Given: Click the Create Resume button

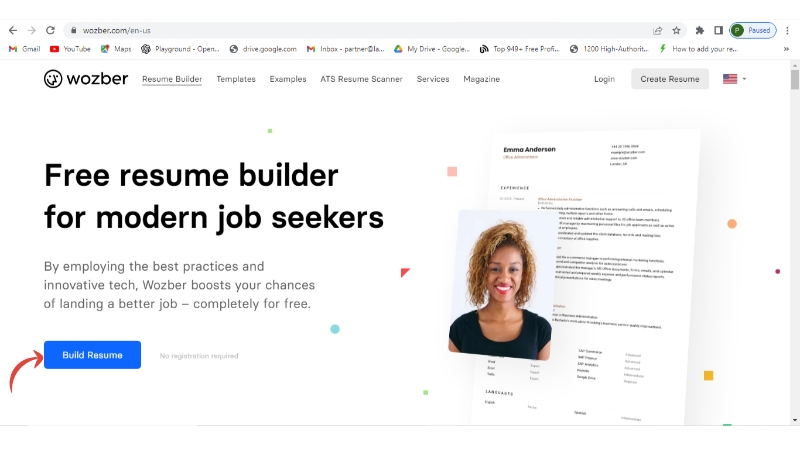Looking at the screenshot, I should click(670, 79).
